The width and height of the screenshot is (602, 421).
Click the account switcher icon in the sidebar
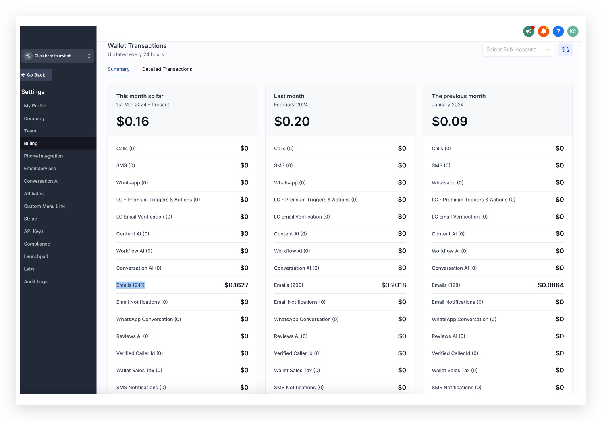[x=28, y=56]
